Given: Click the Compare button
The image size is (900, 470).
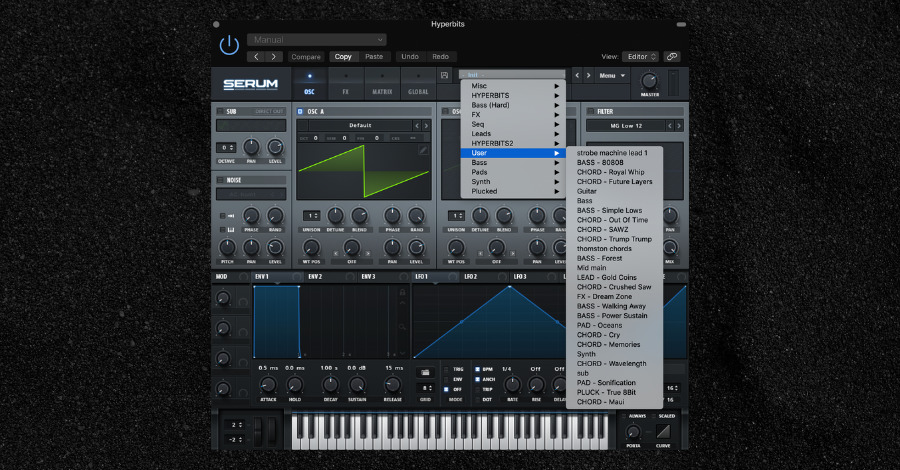Looking at the screenshot, I should (x=306, y=56).
